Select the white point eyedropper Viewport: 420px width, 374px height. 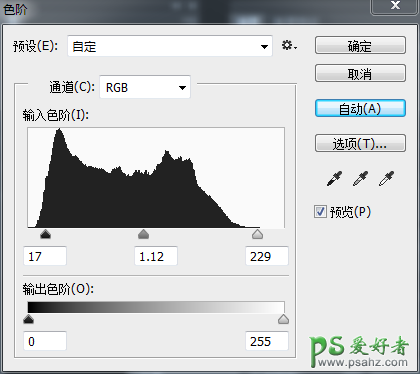tap(386, 178)
